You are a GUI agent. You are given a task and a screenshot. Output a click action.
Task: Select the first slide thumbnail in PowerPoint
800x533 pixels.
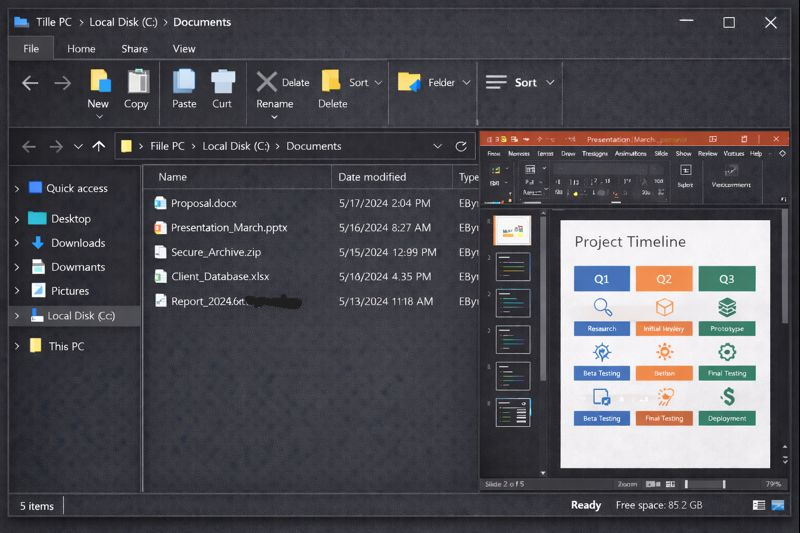click(513, 230)
